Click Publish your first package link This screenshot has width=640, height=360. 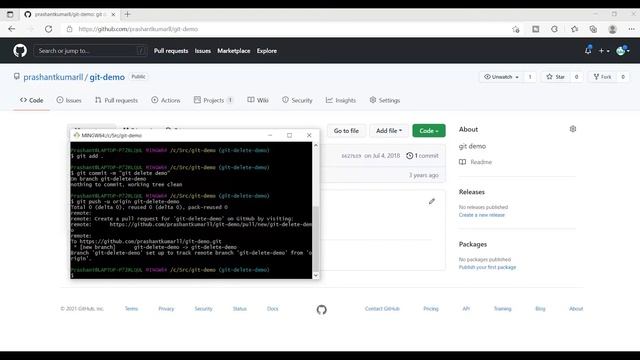[x=487, y=267]
